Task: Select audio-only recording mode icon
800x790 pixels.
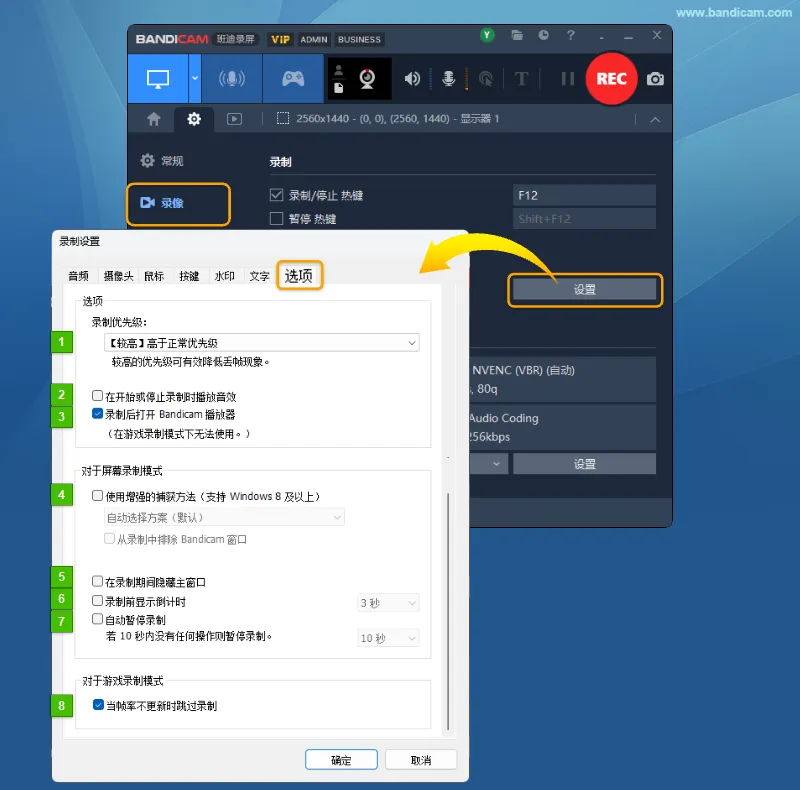Action: (232, 79)
